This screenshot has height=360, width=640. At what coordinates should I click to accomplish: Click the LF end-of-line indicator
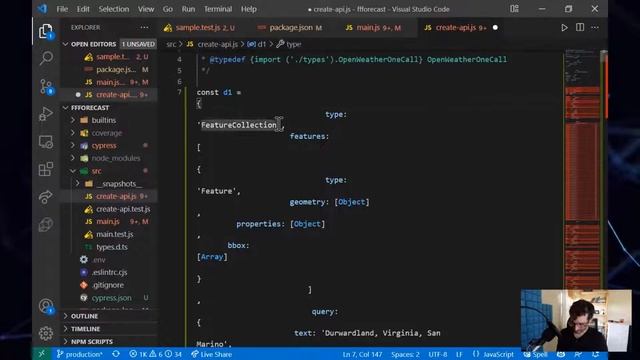[x=459, y=354]
